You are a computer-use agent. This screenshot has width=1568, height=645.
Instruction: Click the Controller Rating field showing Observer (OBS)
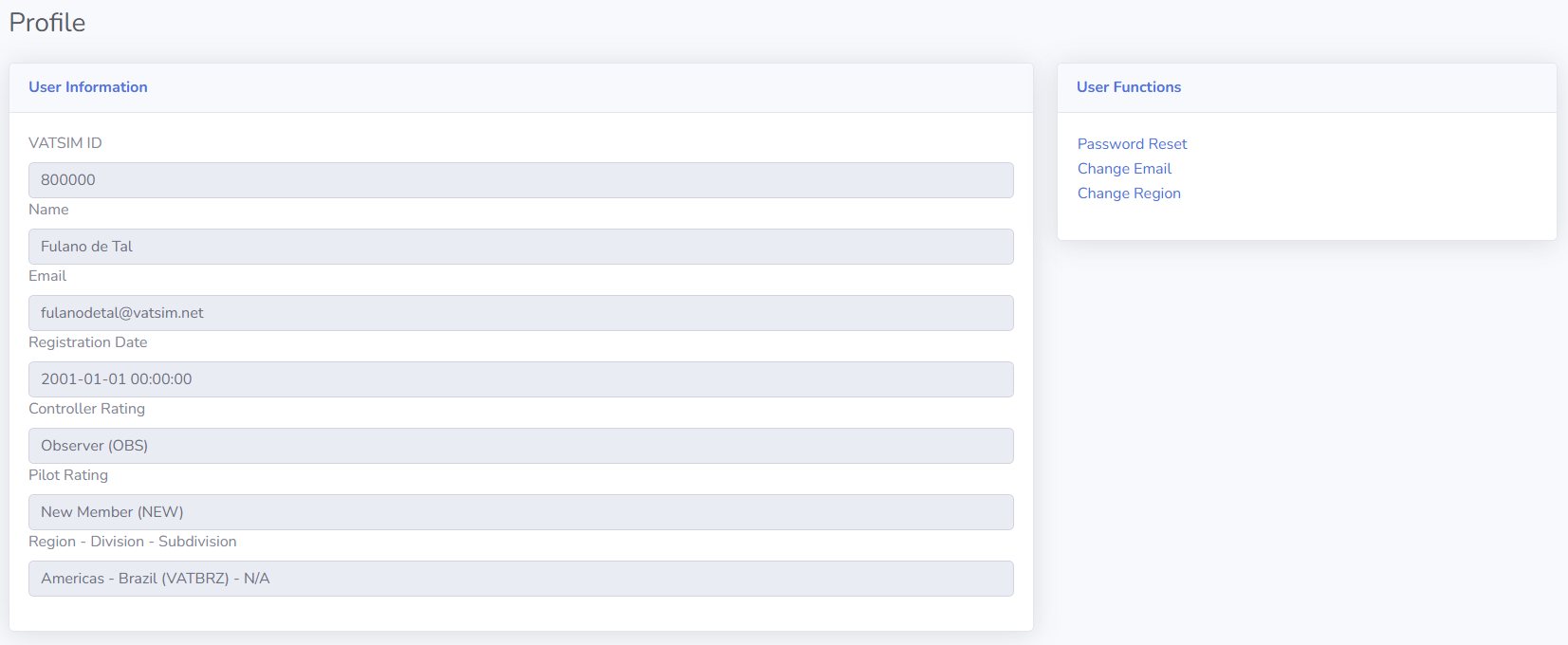521,446
